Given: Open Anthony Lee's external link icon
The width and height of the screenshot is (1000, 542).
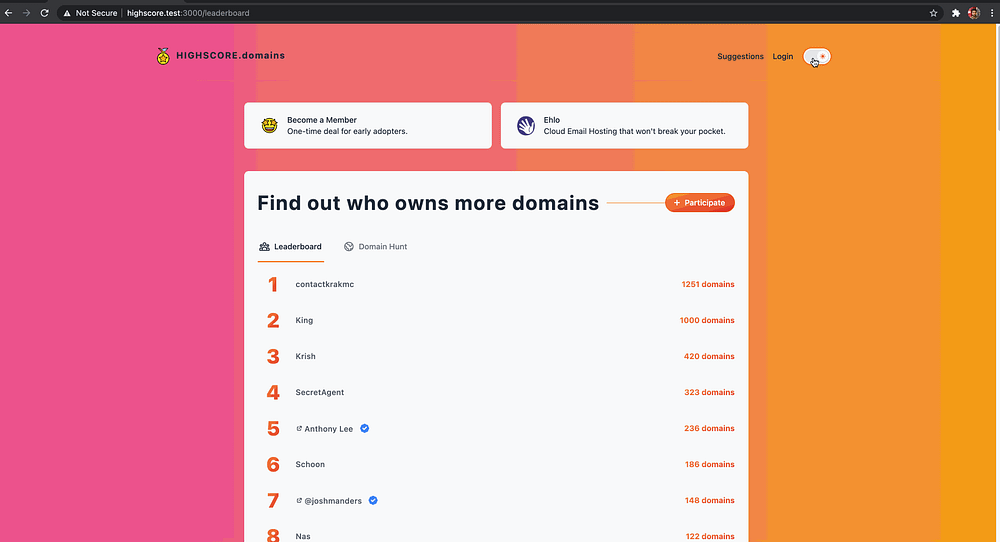Looking at the screenshot, I should tap(299, 428).
